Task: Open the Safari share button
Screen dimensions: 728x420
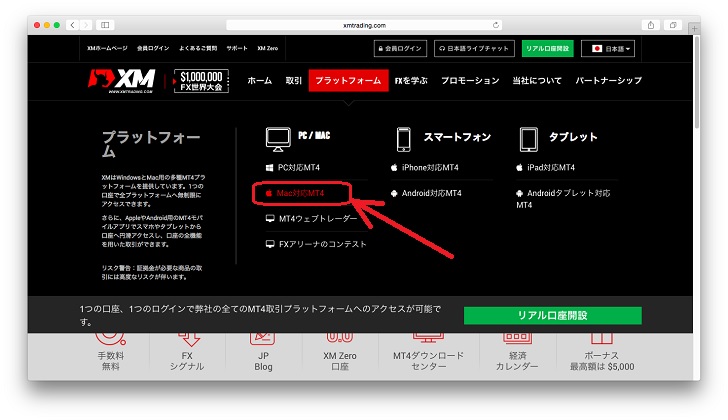Action: (651, 25)
